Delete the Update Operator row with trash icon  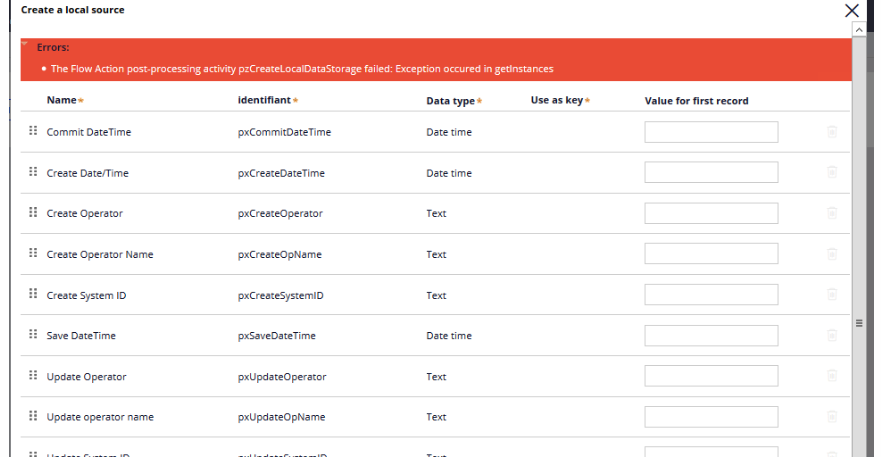point(832,376)
